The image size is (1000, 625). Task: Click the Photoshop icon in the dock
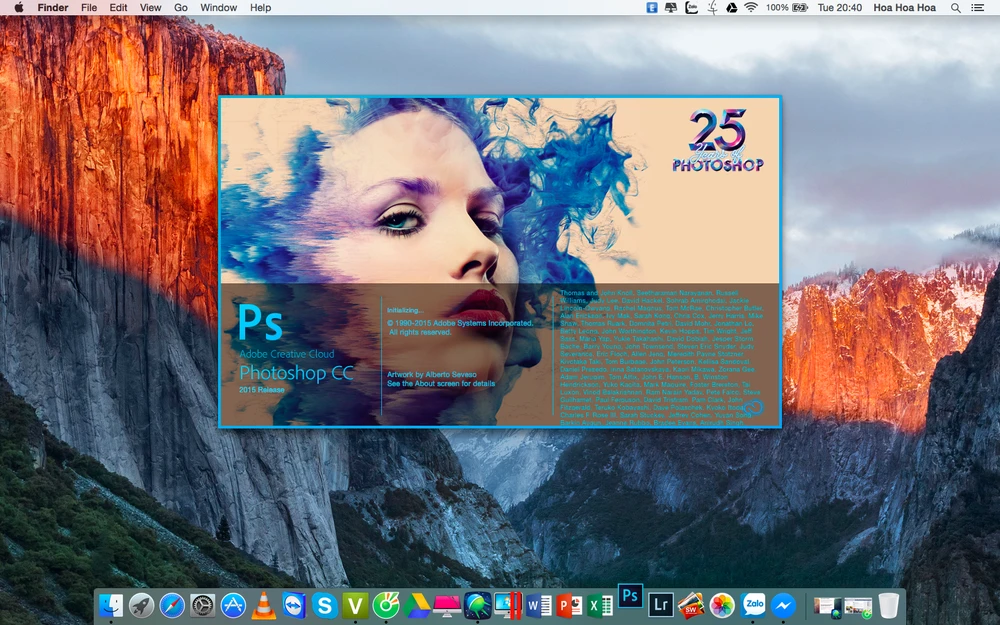click(630, 596)
